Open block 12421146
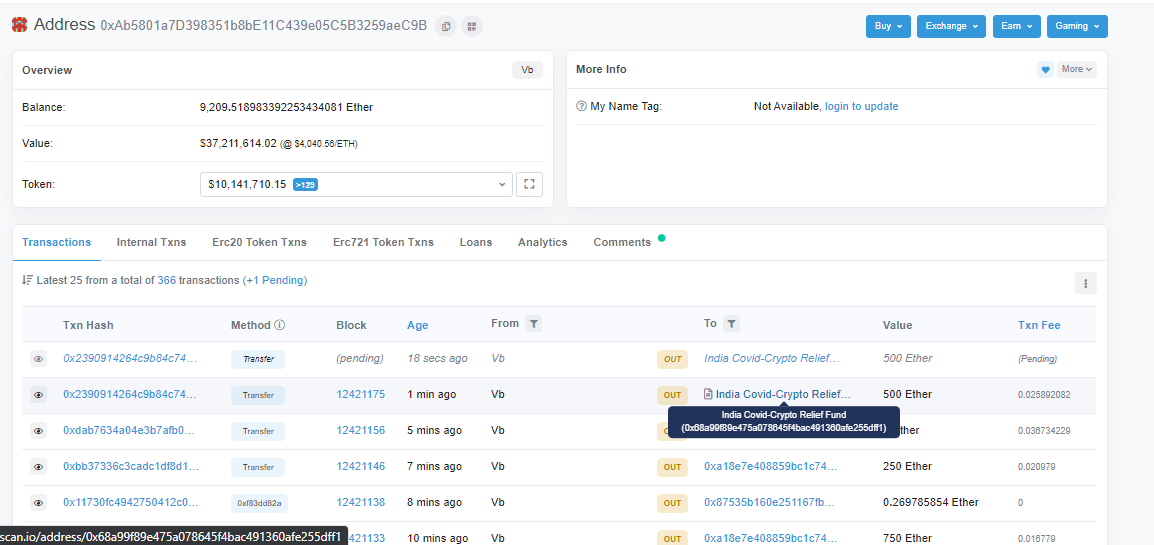1154x545 pixels. (361, 466)
